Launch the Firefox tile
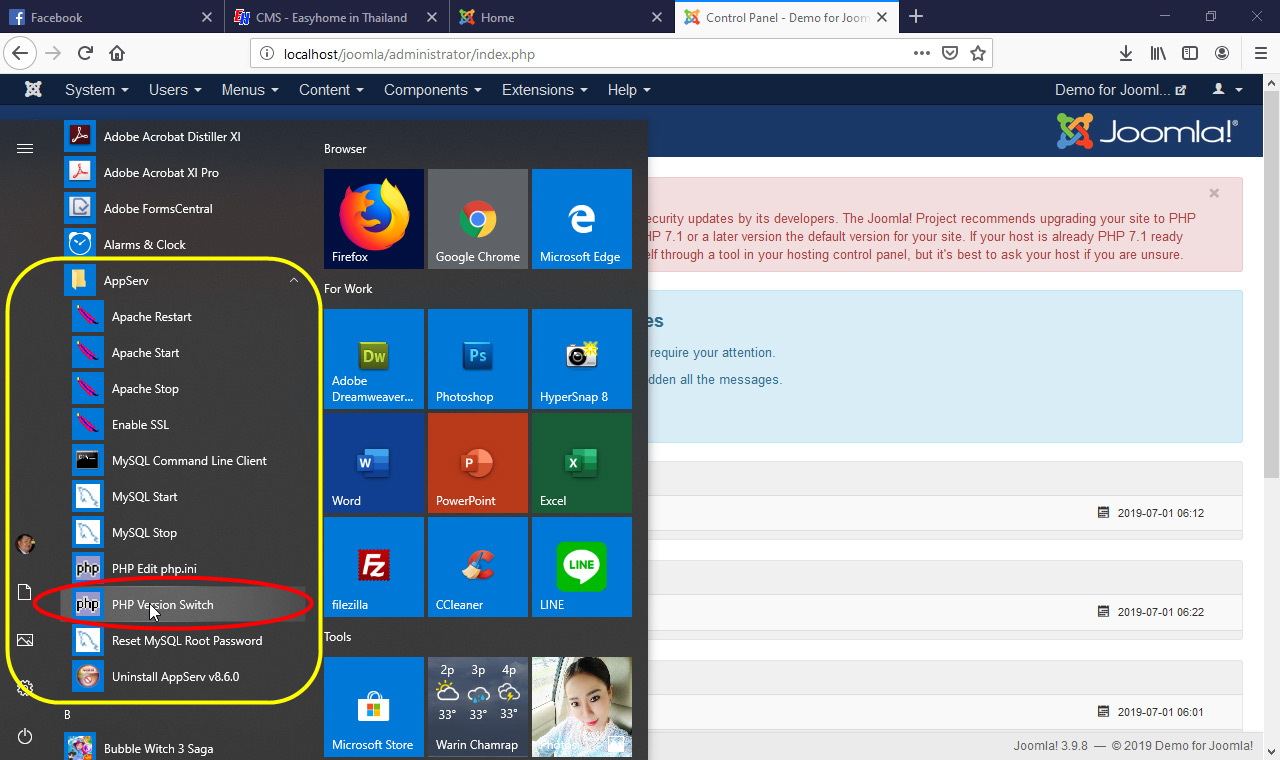1280x760 pixels. click(x=373, y=218)
